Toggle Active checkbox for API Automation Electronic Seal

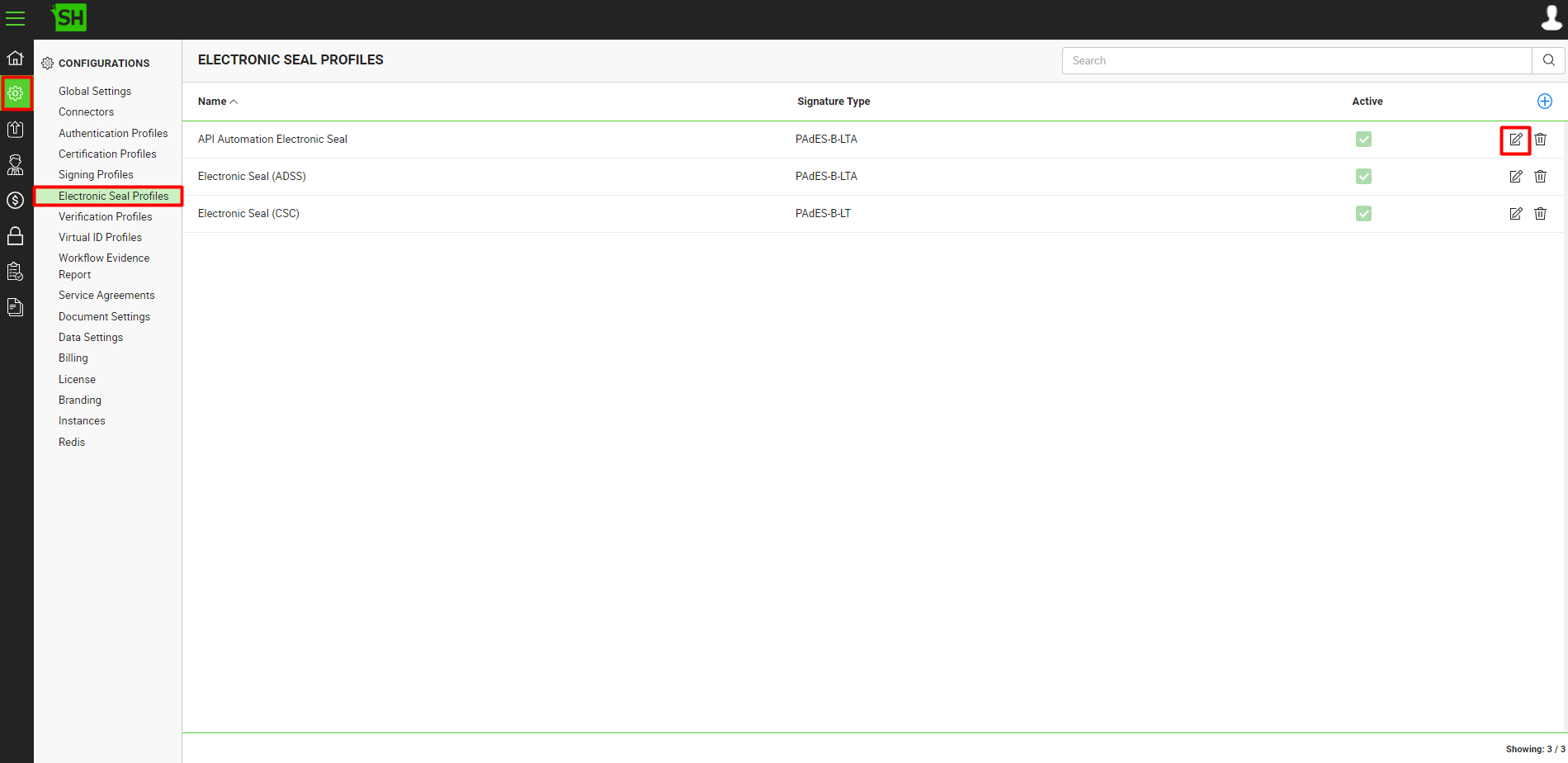(x=1363, y=140)
